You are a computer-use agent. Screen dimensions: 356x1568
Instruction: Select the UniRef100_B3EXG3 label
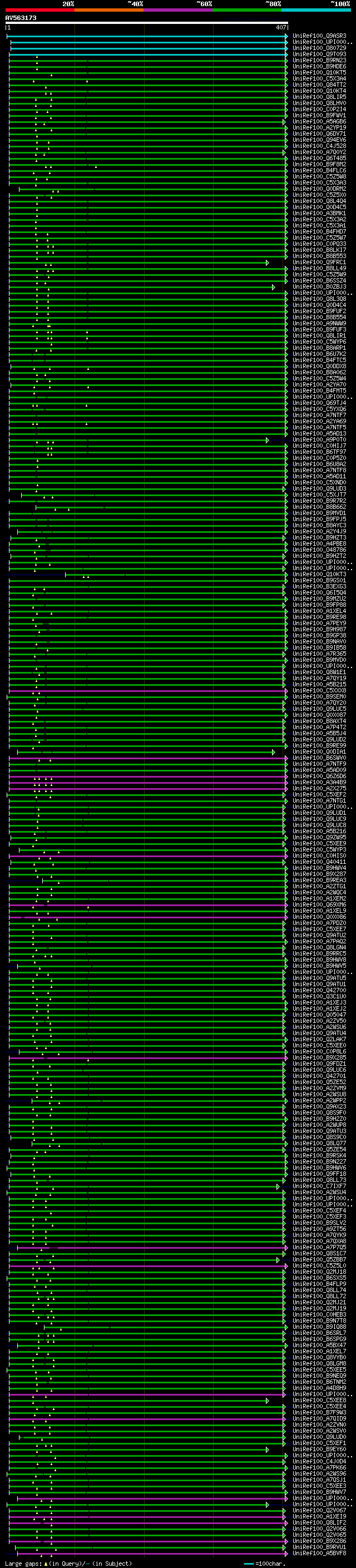coord(319,586)
